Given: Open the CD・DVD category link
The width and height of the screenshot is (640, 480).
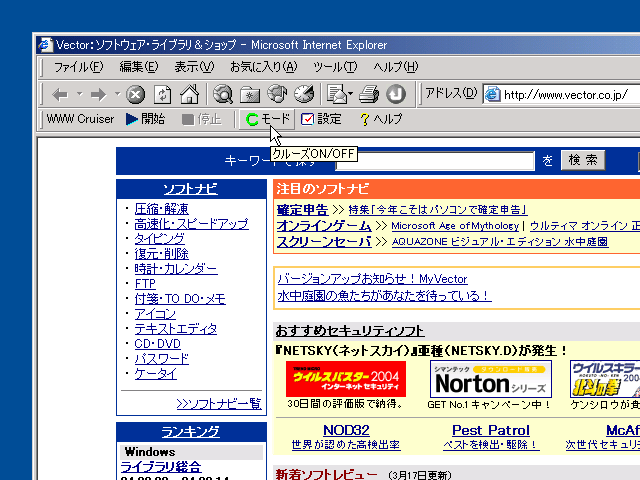Looking at the screenshot, I should [158, 344].
